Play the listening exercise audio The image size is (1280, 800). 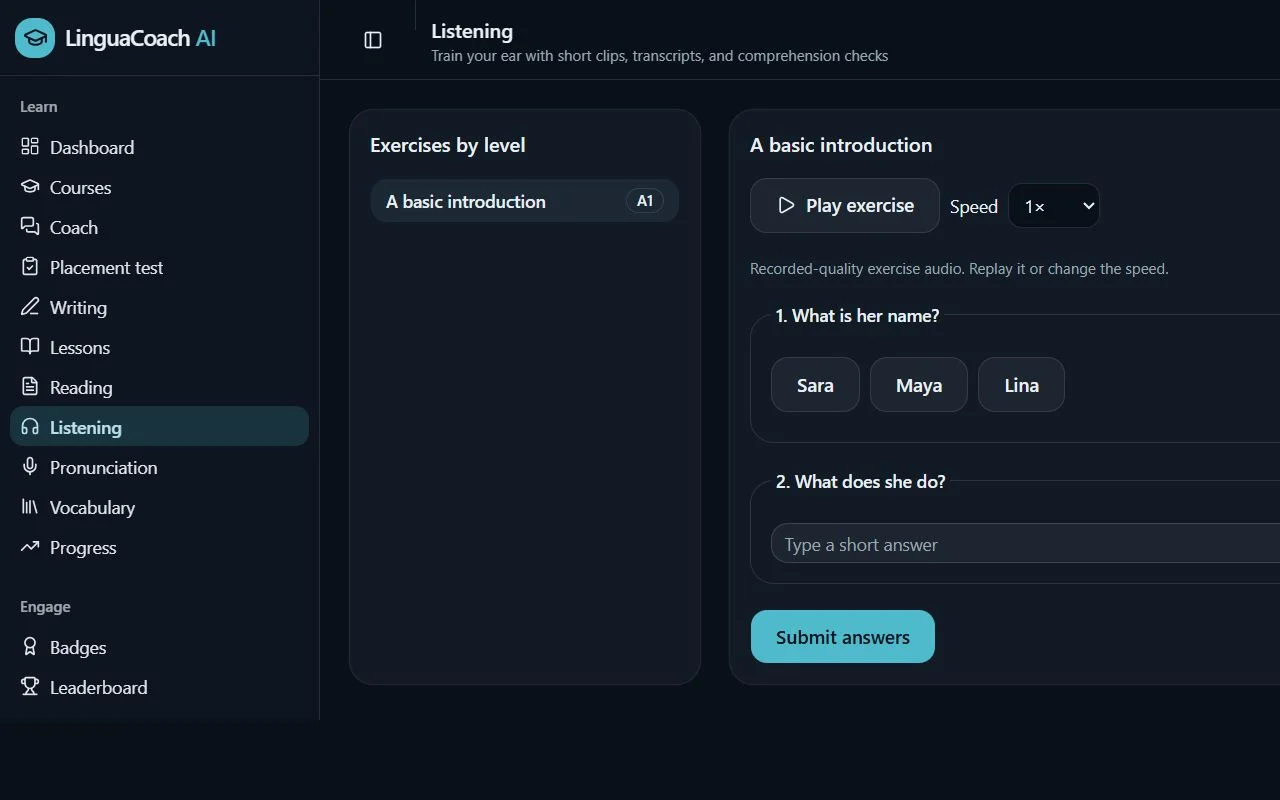coord(845,206)
